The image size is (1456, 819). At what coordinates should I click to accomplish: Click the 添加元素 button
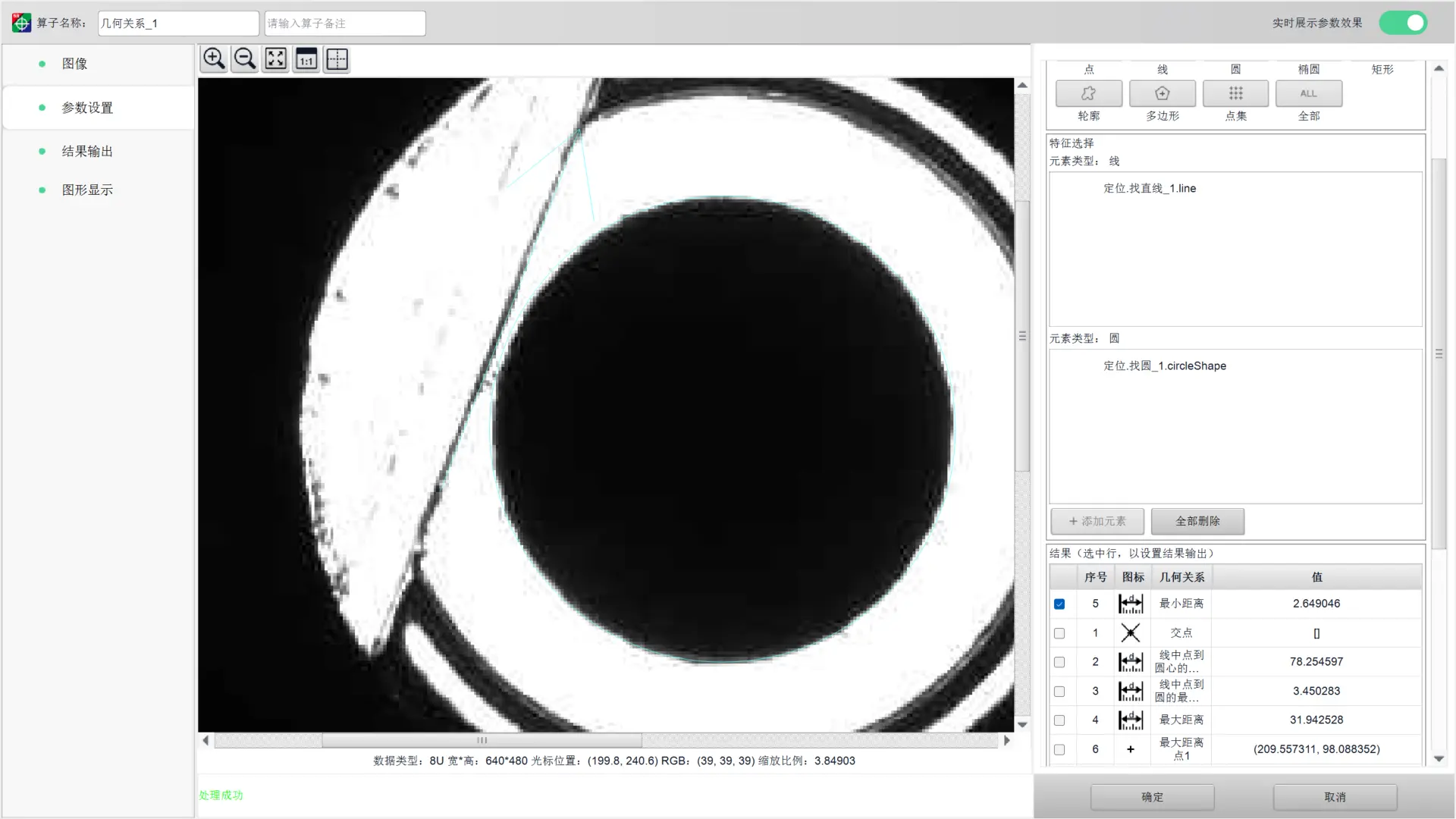(x=1097, y=522)
